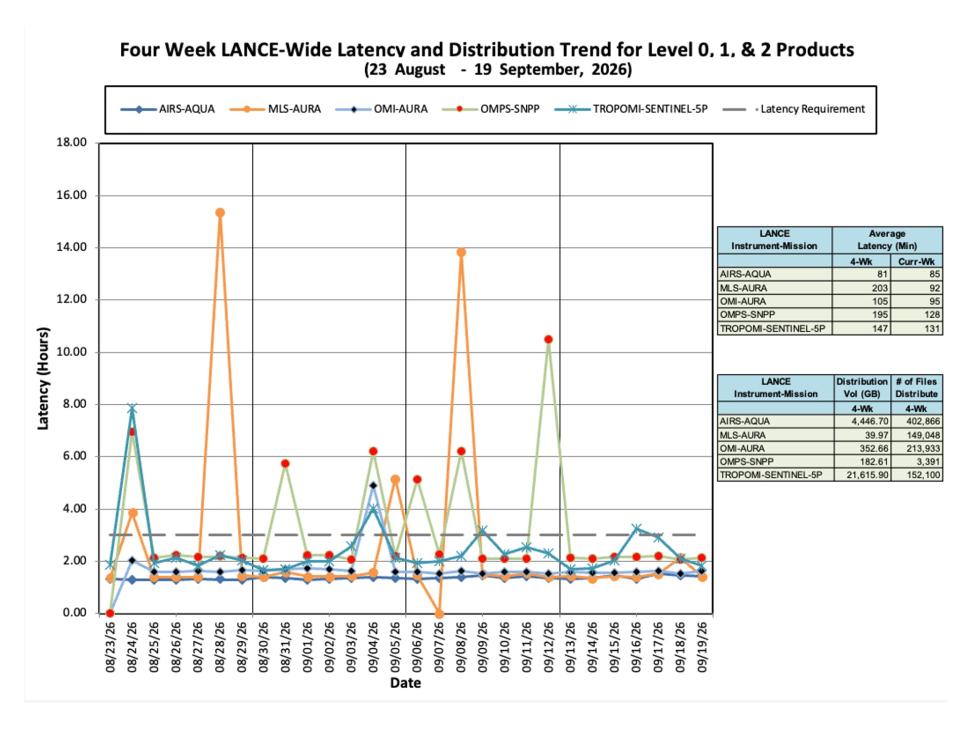Click the OMPS-SNPP red point on 09/06/26
The height and width of the screenshot is (729, 972).
click(417, 479)
